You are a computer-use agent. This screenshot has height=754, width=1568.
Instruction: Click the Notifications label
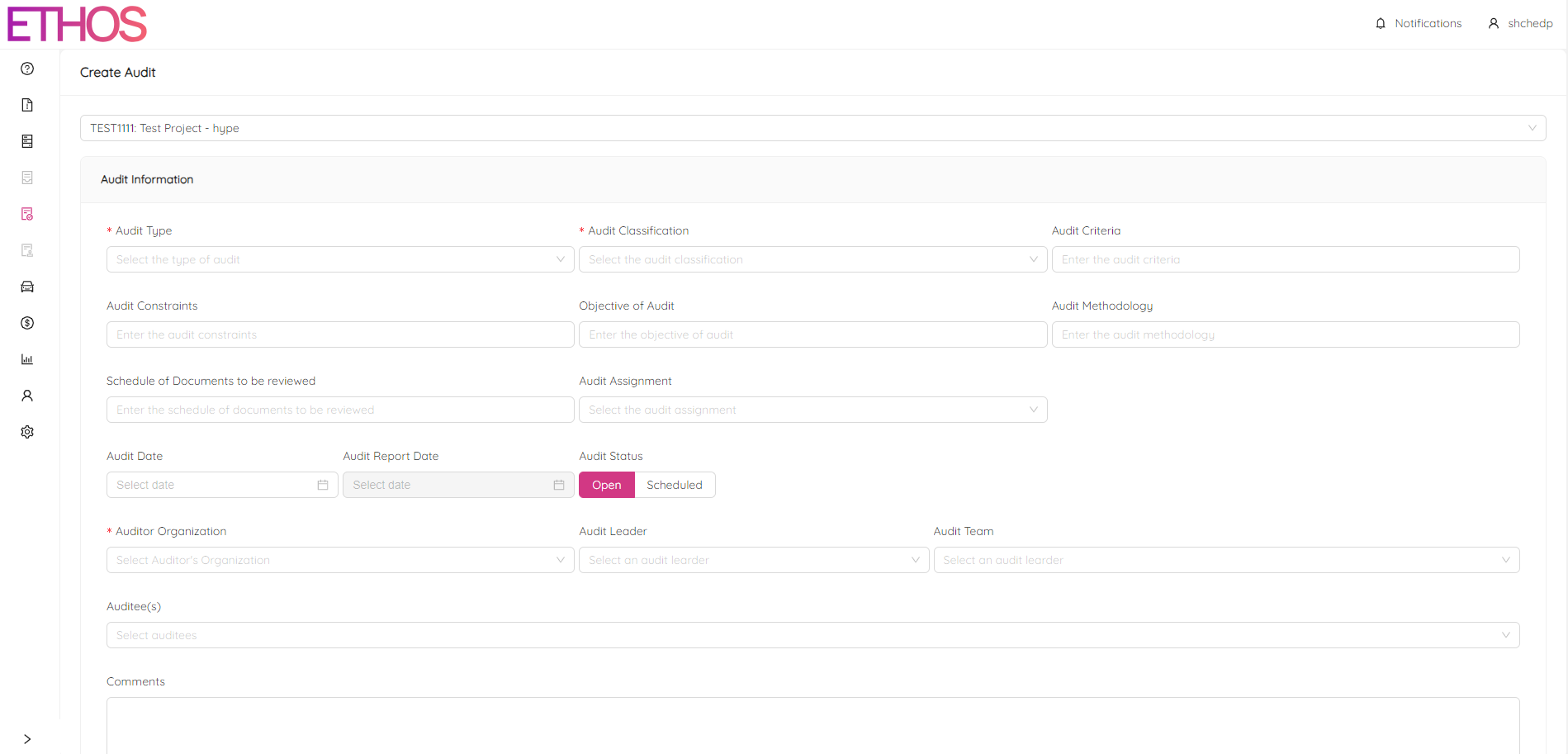1428,23
